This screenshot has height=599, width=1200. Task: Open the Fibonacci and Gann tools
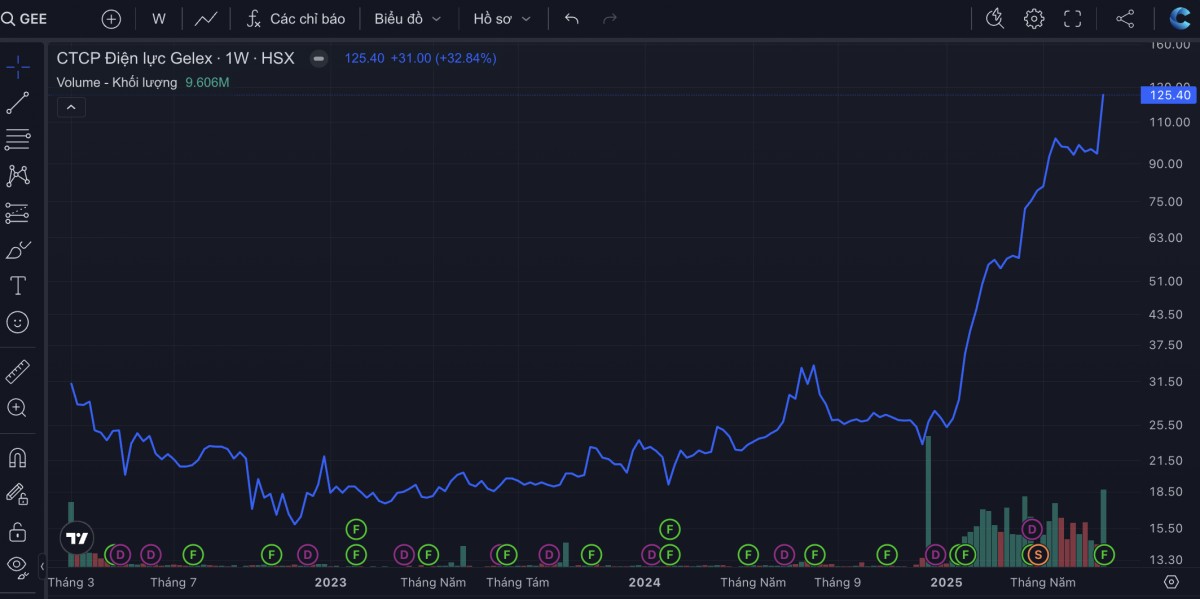[17, 139]
